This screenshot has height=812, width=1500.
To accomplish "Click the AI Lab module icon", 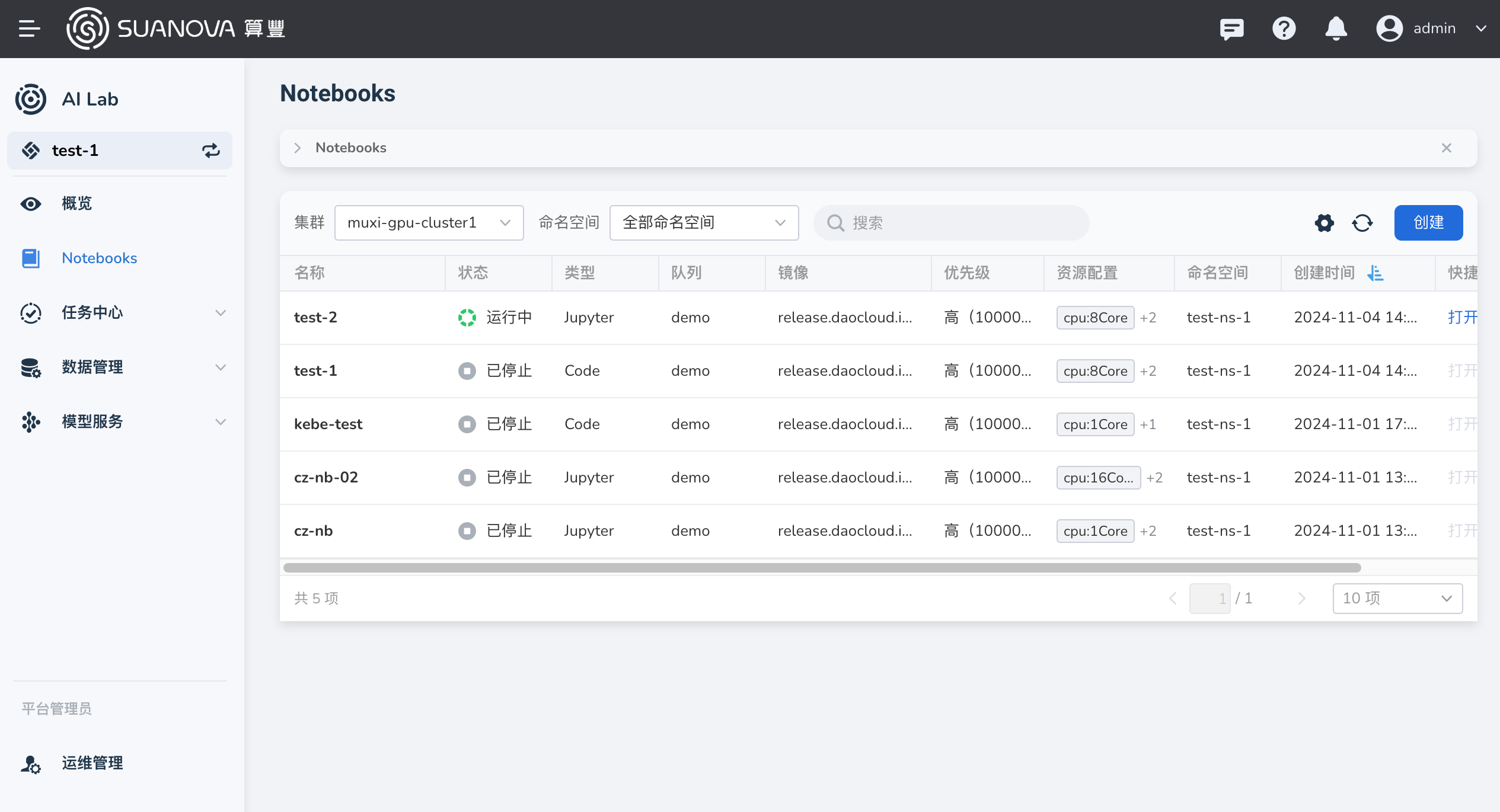I will tap(31, 99).
